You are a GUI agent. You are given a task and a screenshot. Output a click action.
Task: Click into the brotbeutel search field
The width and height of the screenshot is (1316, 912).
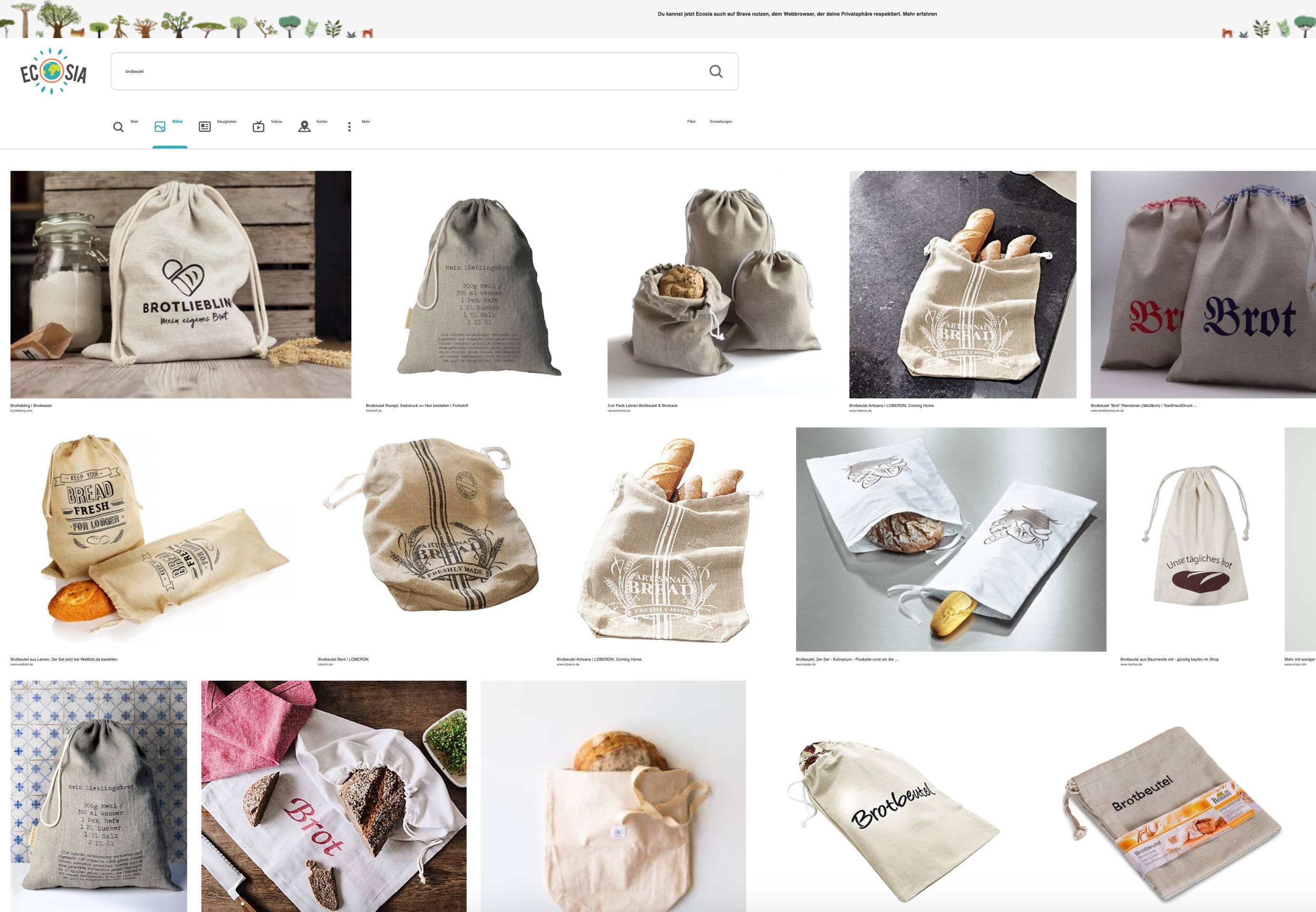[x=400, y=71]
